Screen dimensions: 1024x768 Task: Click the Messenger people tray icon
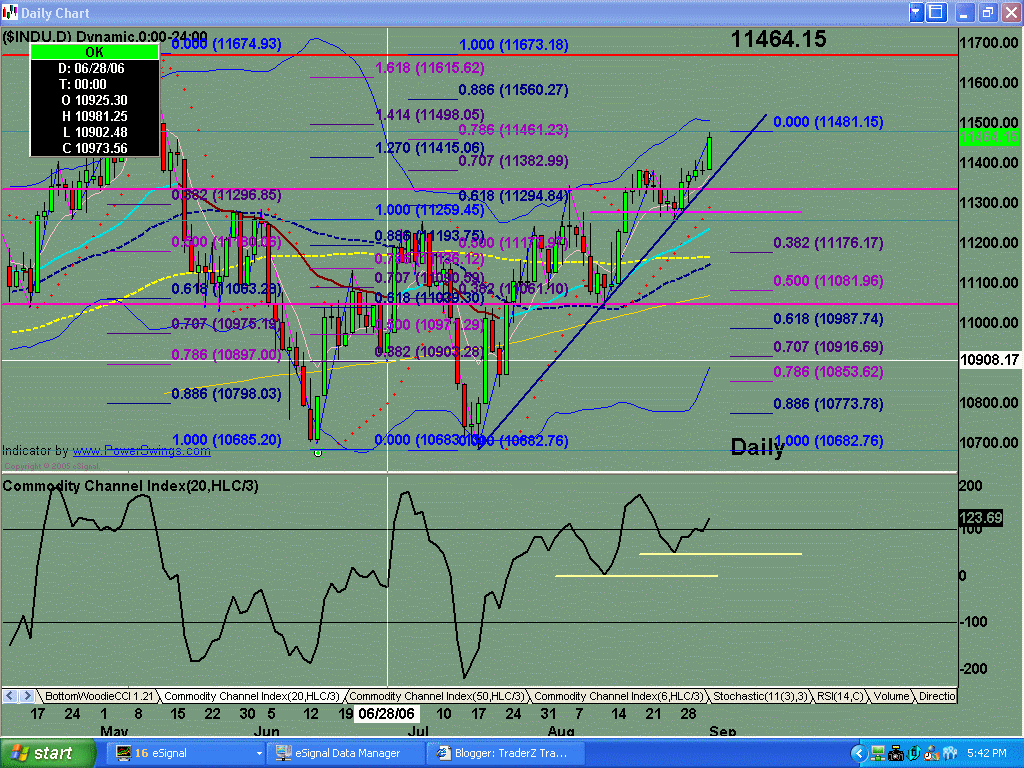click(950, 754)
